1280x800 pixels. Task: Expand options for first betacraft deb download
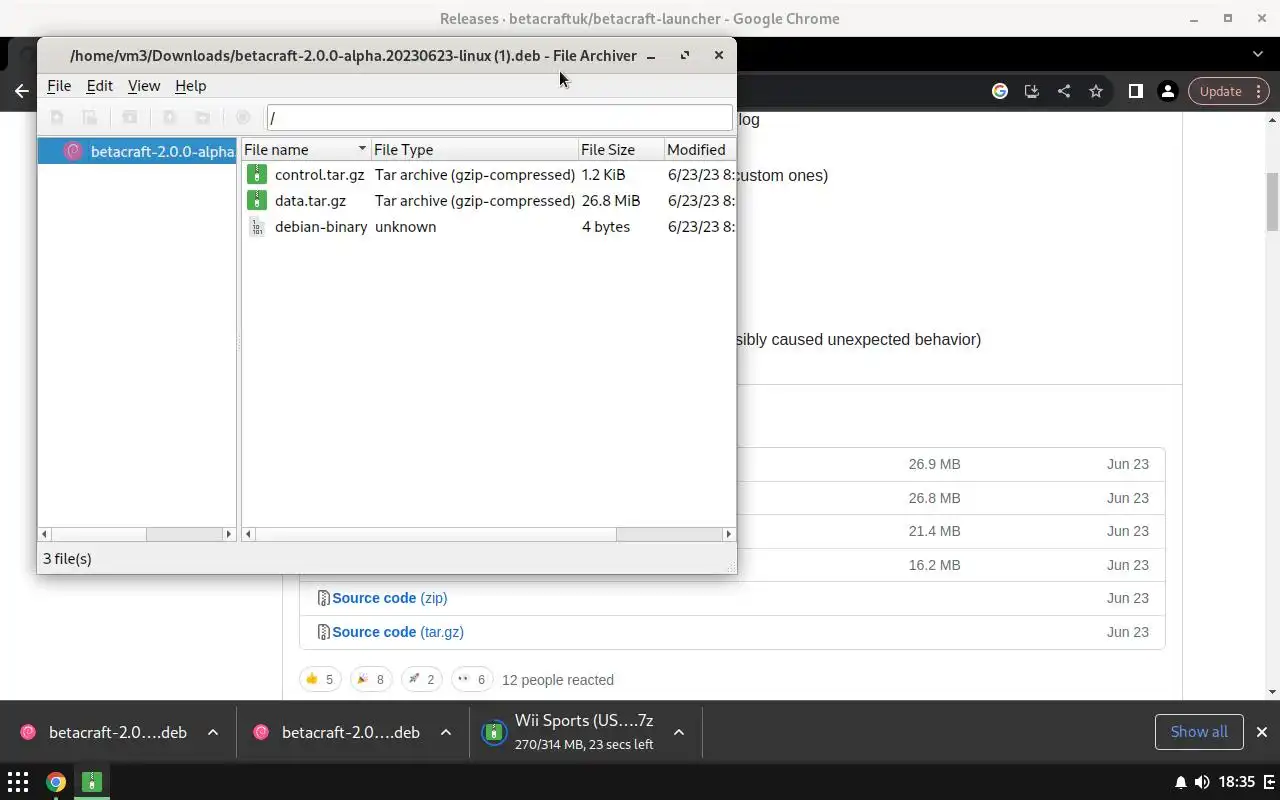pyautogui.click(x=213, y=732)
